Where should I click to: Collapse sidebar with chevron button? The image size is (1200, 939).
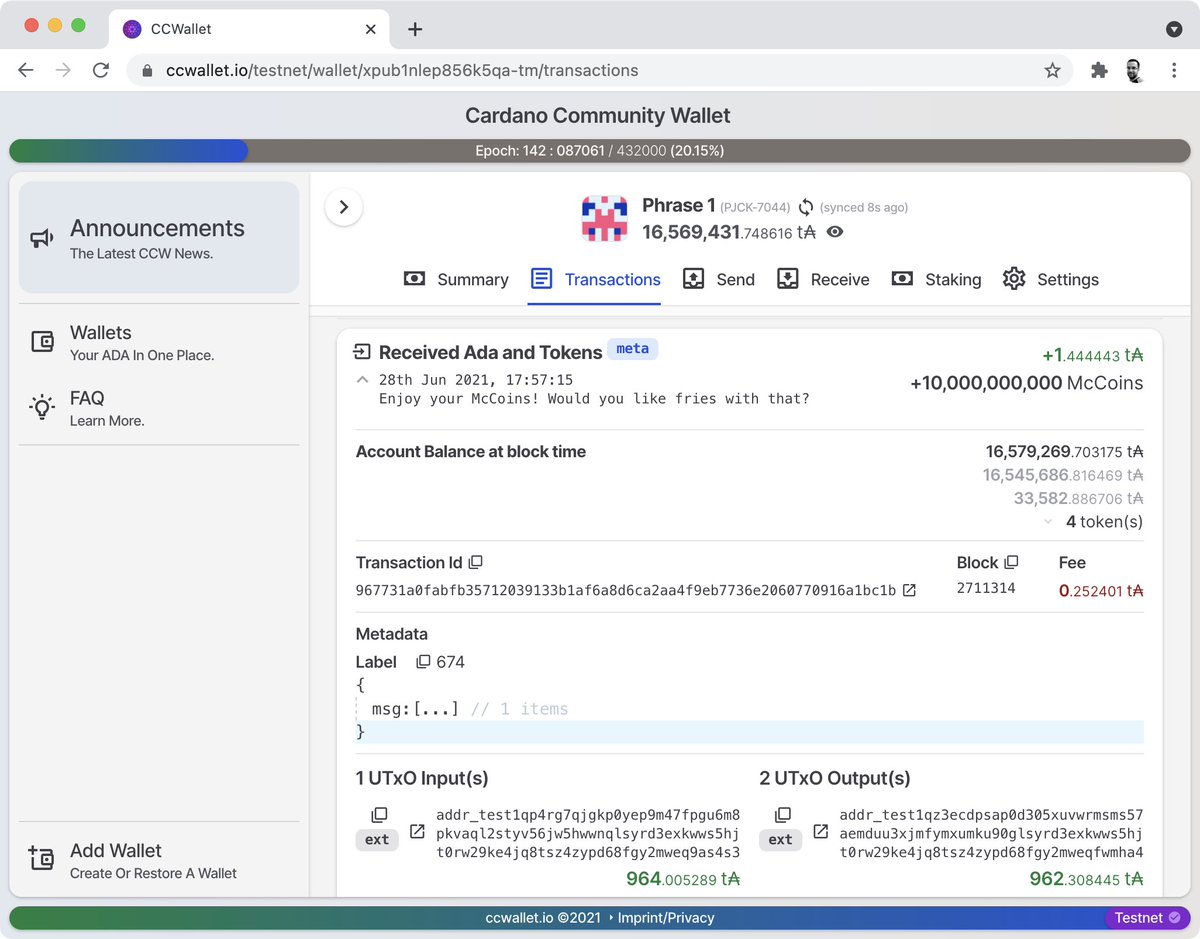[x=344, y=207]
